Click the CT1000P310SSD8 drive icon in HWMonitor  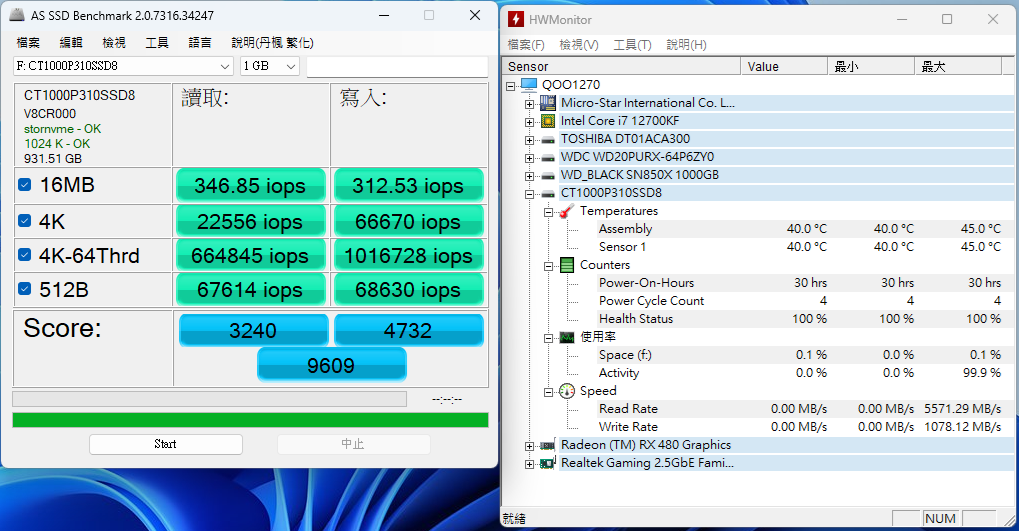click(x=548, y=193)
